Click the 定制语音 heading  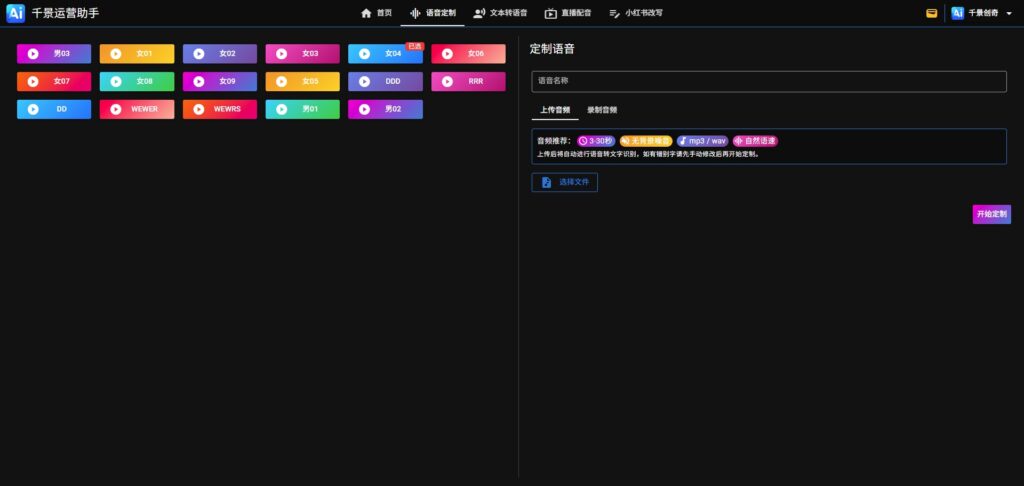(x=552, y=49)
